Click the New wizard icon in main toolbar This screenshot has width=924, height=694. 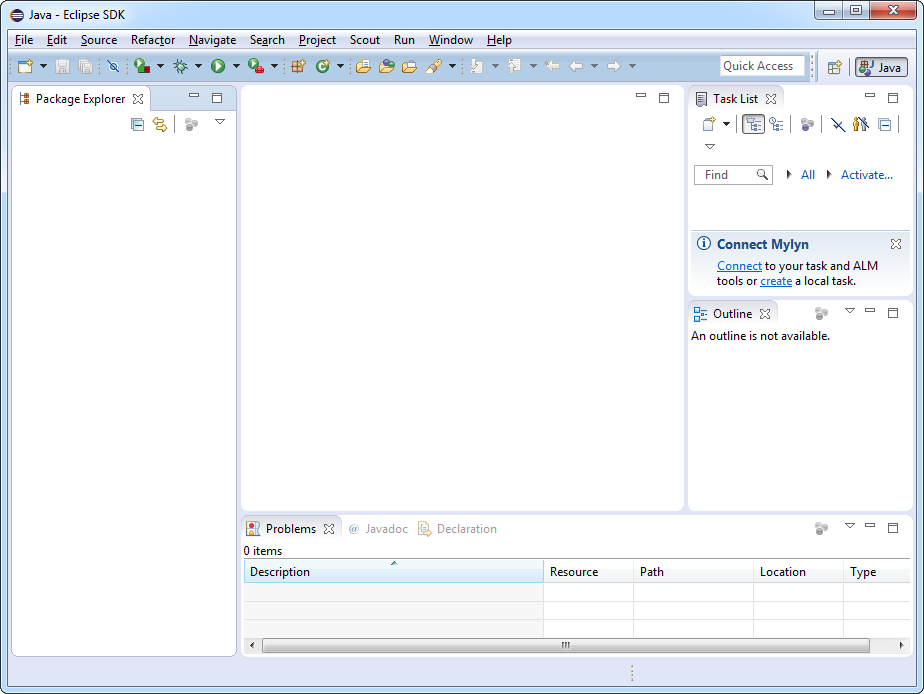tap(25, 66)
